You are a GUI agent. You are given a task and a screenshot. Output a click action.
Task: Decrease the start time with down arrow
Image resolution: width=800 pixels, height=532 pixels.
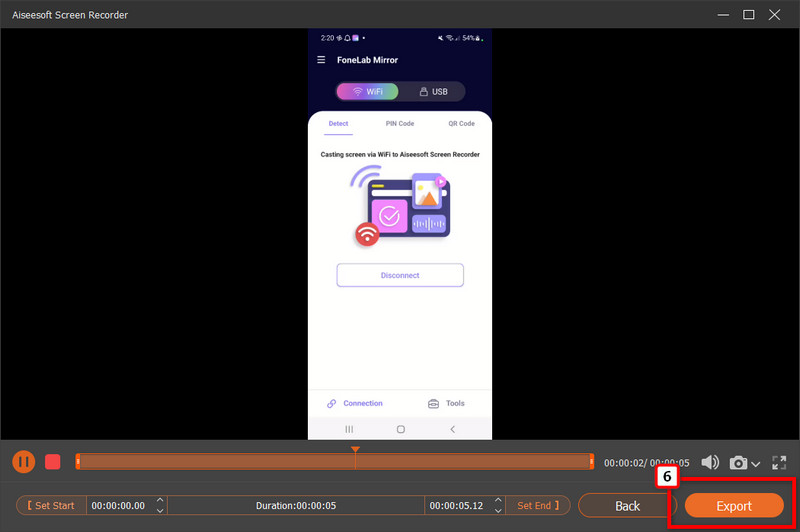(160, 511)
